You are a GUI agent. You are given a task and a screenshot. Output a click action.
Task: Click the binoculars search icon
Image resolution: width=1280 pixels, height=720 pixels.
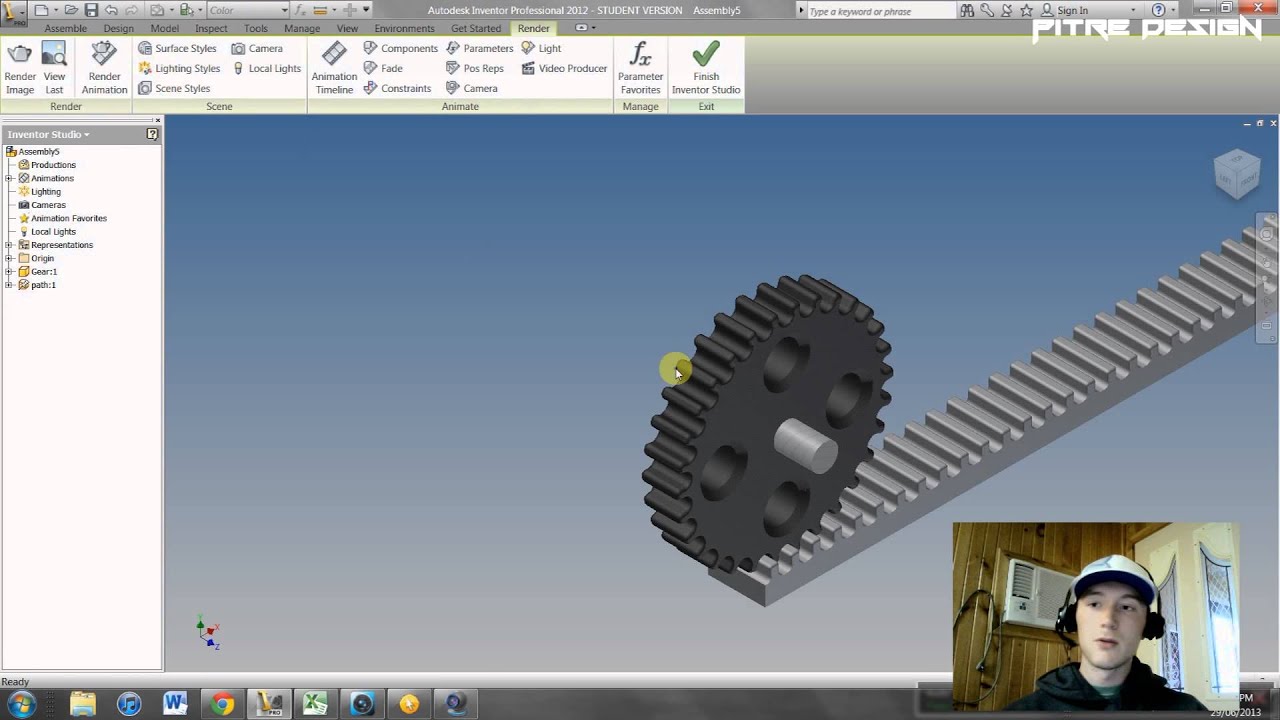967,10
